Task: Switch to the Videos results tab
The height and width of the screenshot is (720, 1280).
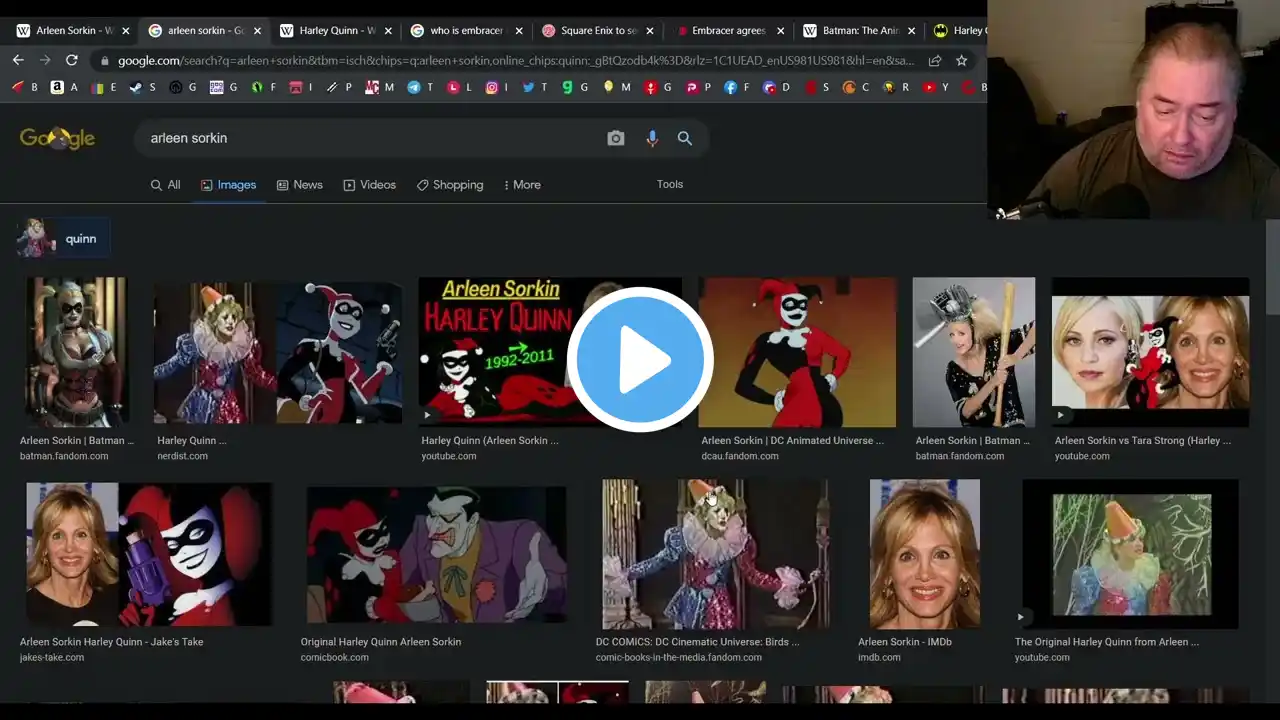Action: click(369, 185)
